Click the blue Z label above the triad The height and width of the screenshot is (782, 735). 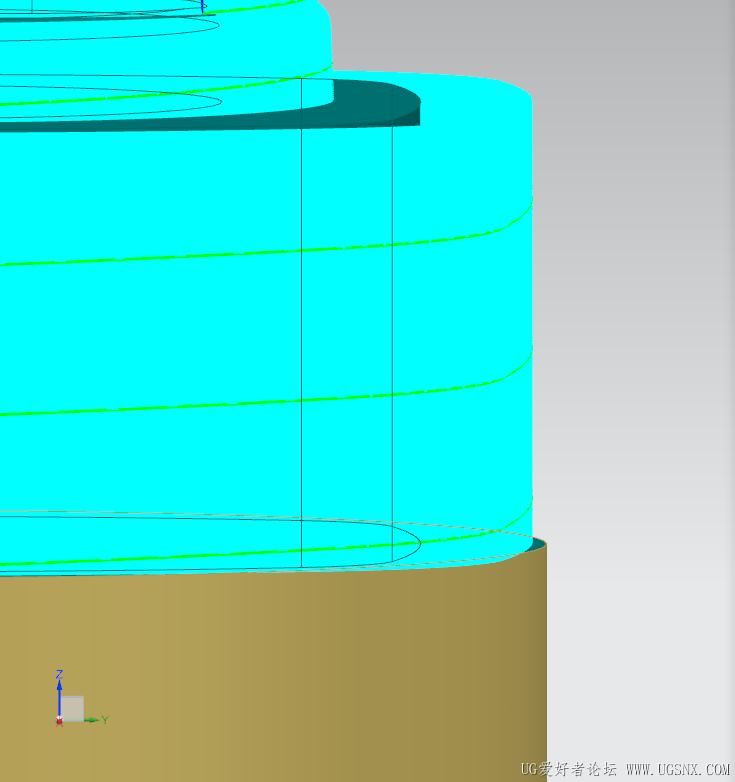pos(59,675)
